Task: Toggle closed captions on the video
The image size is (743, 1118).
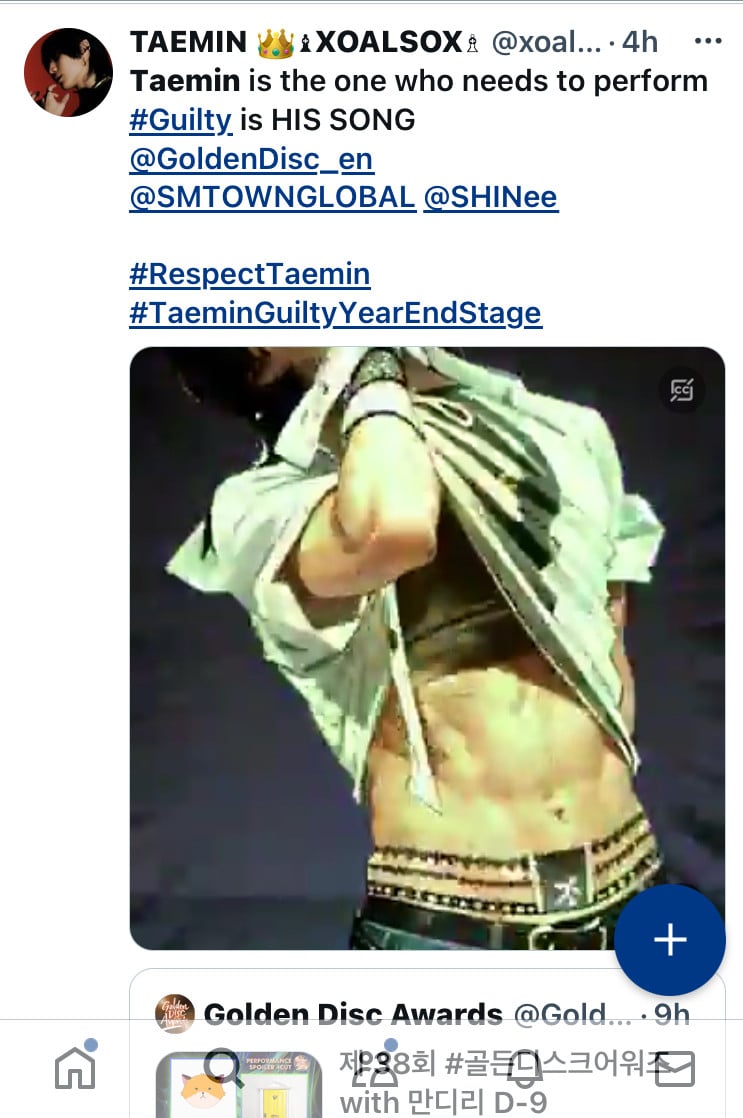Action: point(681,390)
